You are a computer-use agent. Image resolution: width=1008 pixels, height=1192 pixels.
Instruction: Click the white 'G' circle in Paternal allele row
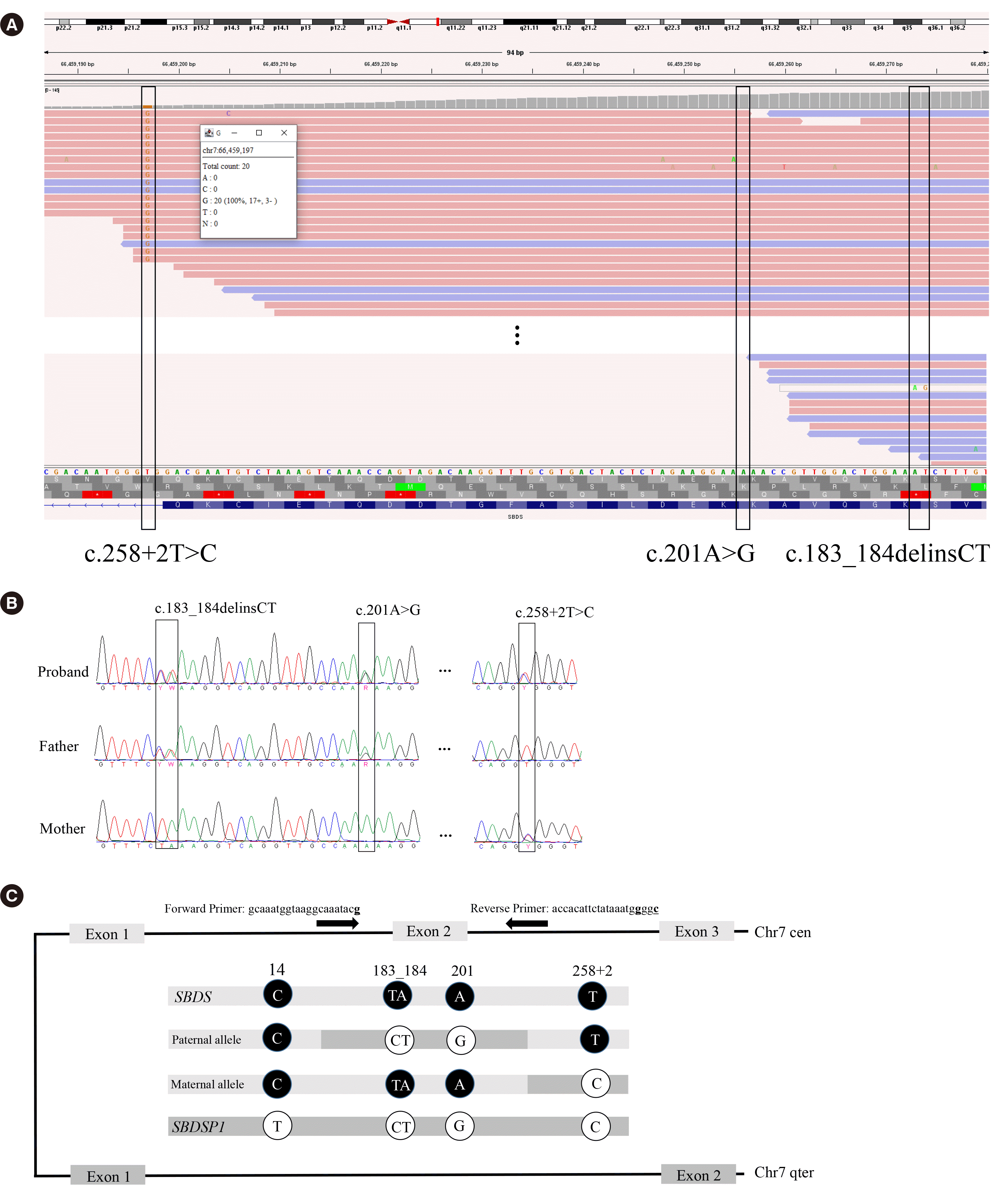[x=461, y=1040]
